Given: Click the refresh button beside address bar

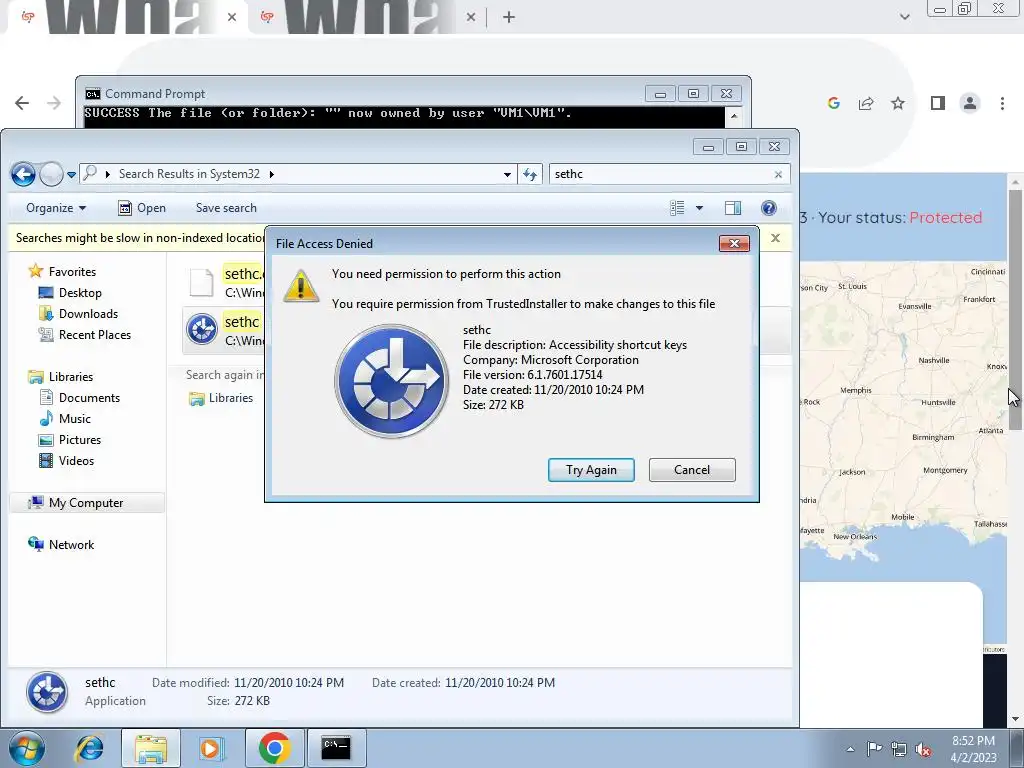Looking at the screenshot, I should [530, 174].
